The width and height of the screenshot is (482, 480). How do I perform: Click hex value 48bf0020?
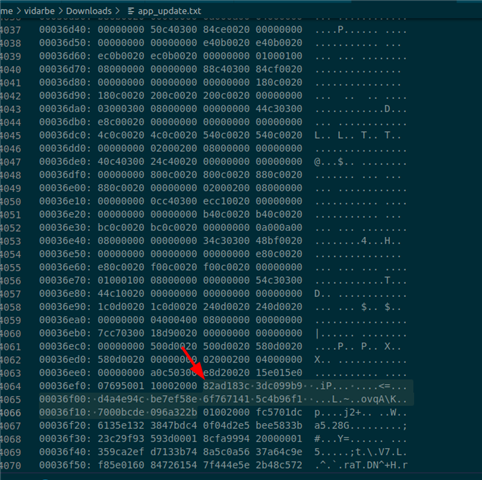click(279, 241)
